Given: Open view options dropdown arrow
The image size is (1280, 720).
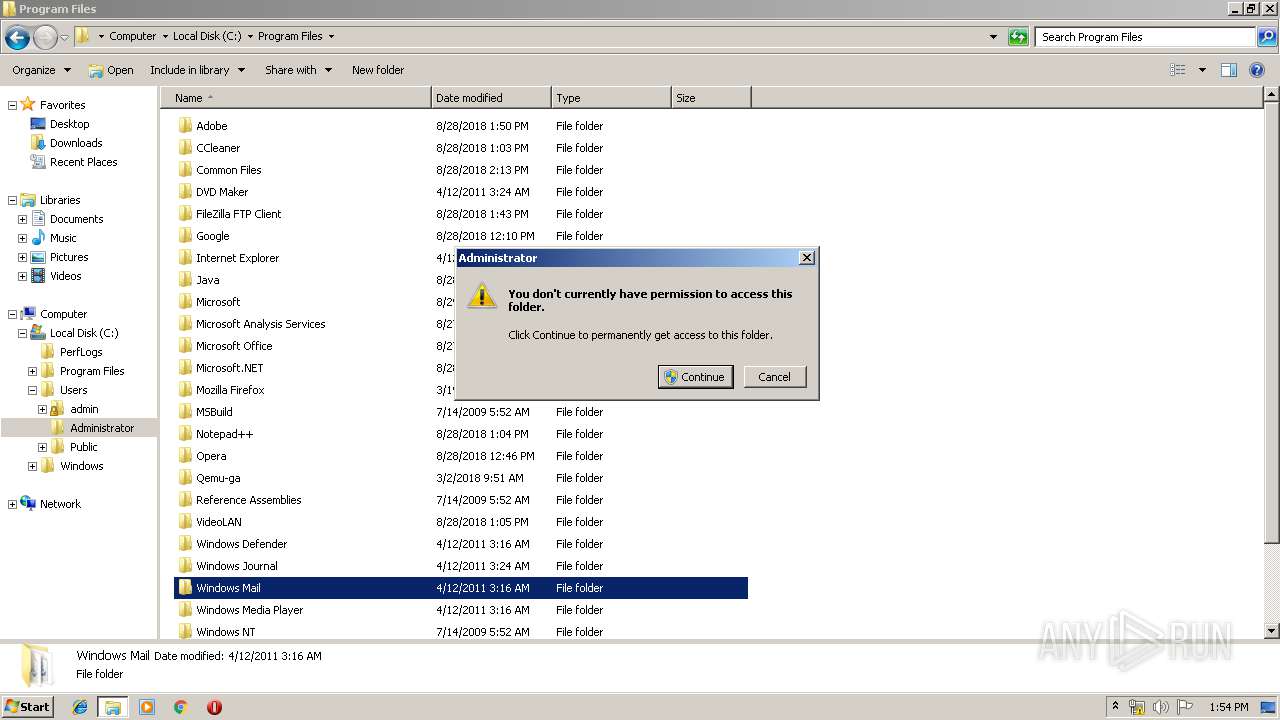Looking at the screenshot, I should [x=1202, y=70].
